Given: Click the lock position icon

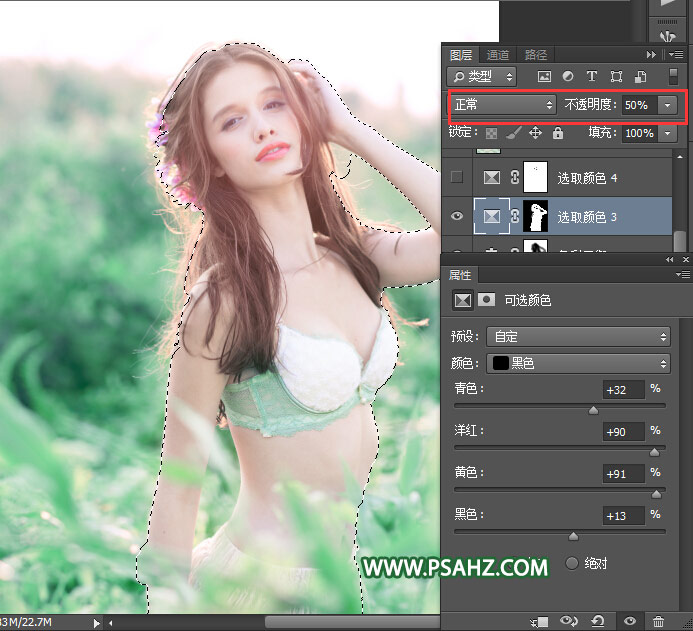Looking at the screenshot, I should [x=535, y=133].
